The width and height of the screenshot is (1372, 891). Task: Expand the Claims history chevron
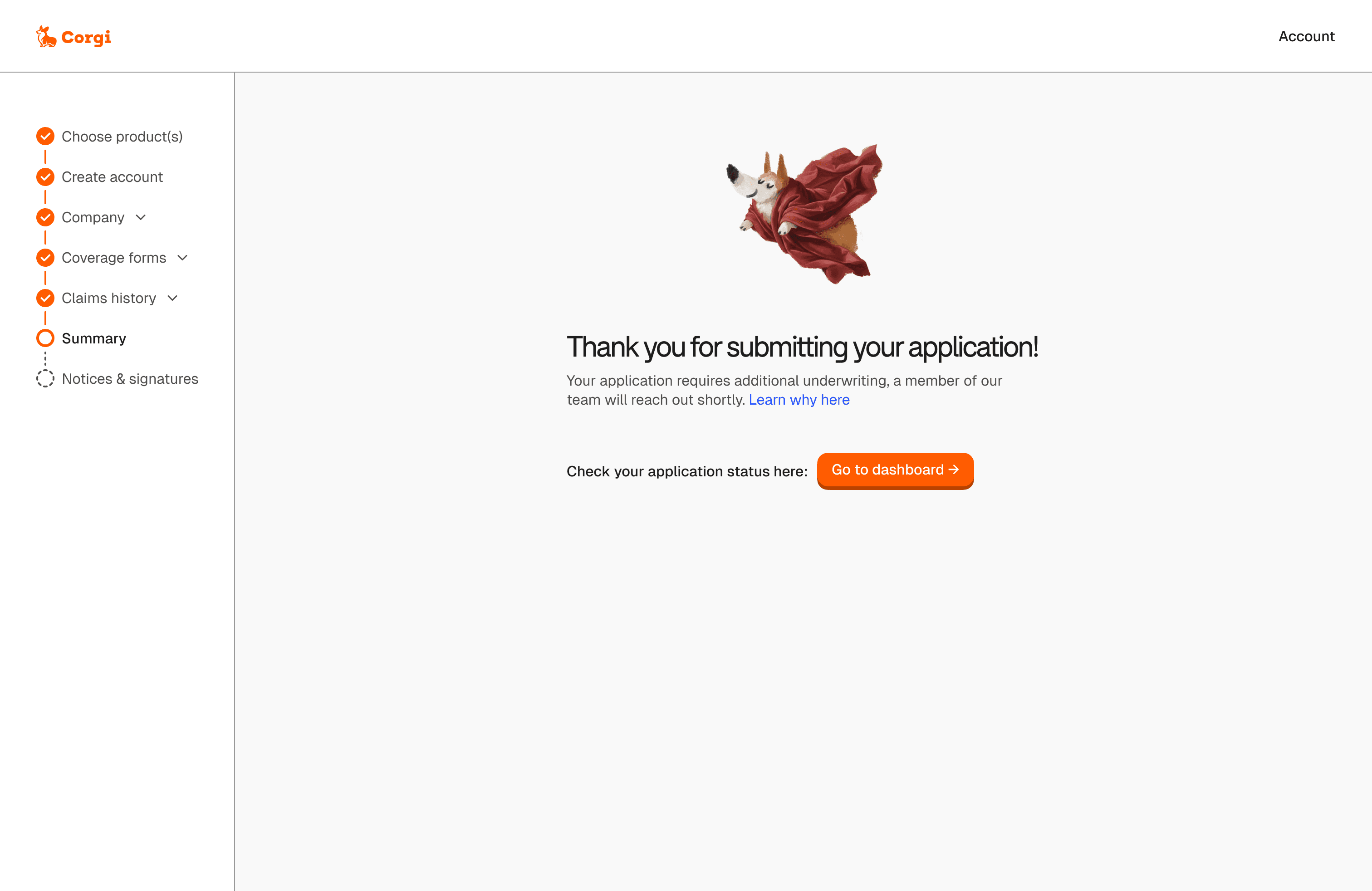172,298
